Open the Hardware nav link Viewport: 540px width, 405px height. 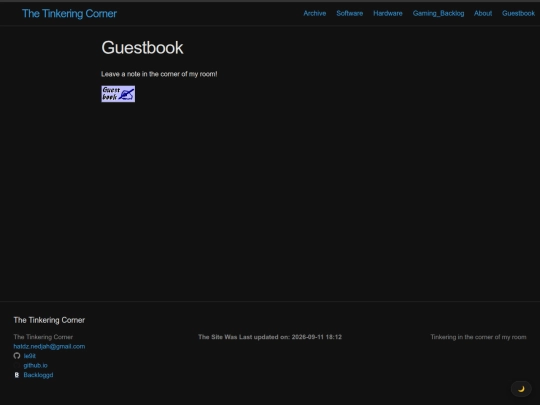point(387,13)
